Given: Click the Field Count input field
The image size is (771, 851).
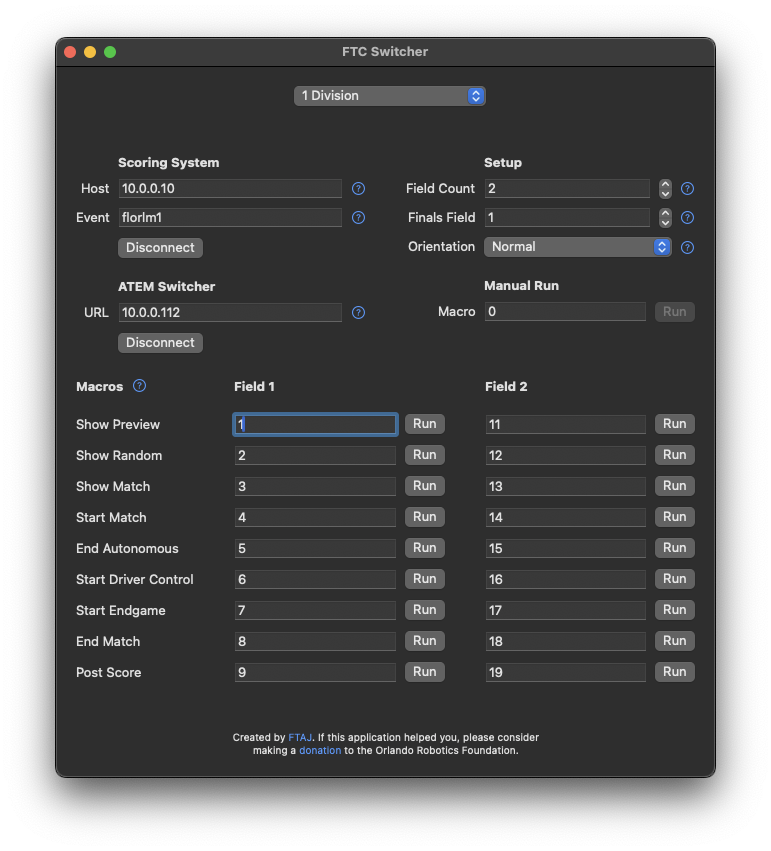Looking at the screenshot, I should click(x=567, y=188).
